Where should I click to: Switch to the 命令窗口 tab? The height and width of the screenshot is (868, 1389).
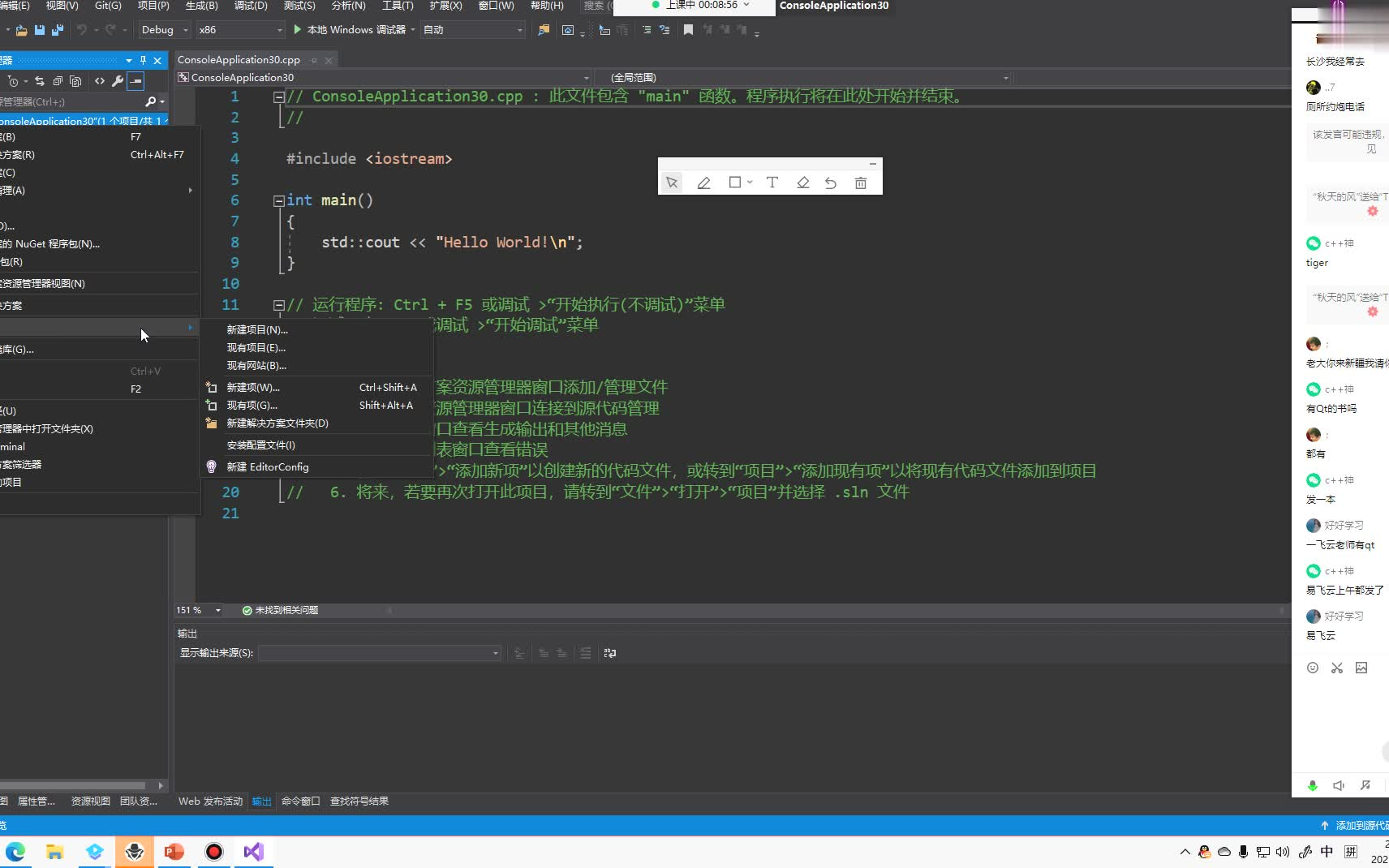(x=299, y=801)
